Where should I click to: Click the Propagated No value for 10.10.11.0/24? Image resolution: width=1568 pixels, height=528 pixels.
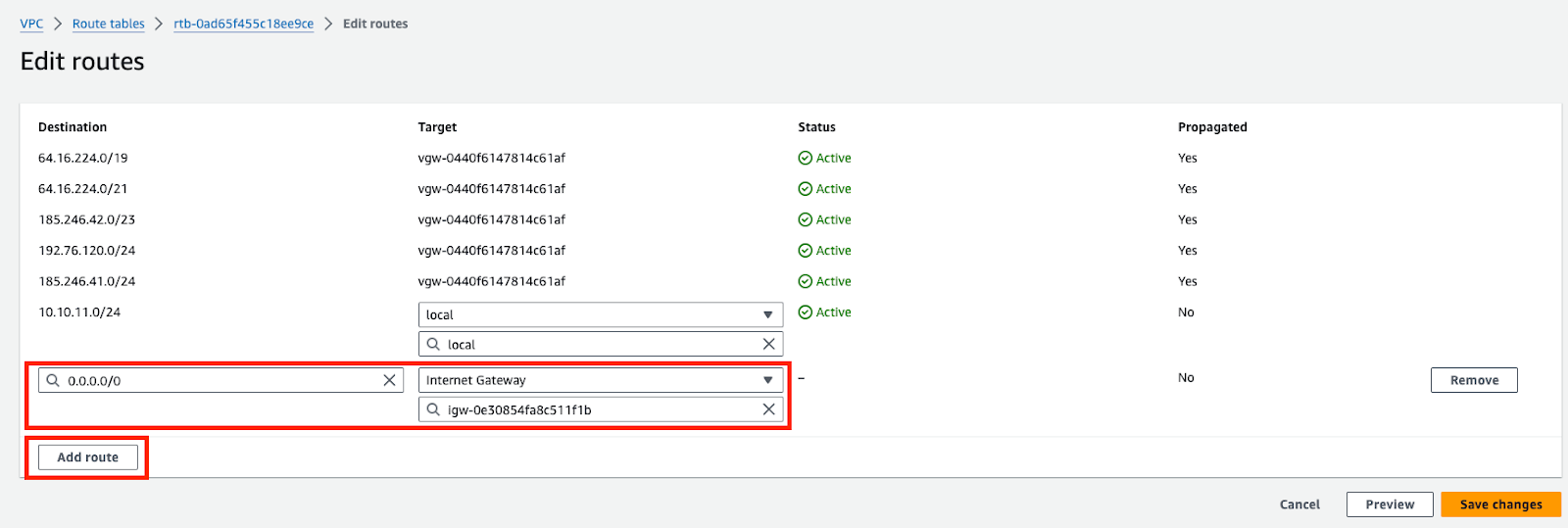tap(1186, 312)
